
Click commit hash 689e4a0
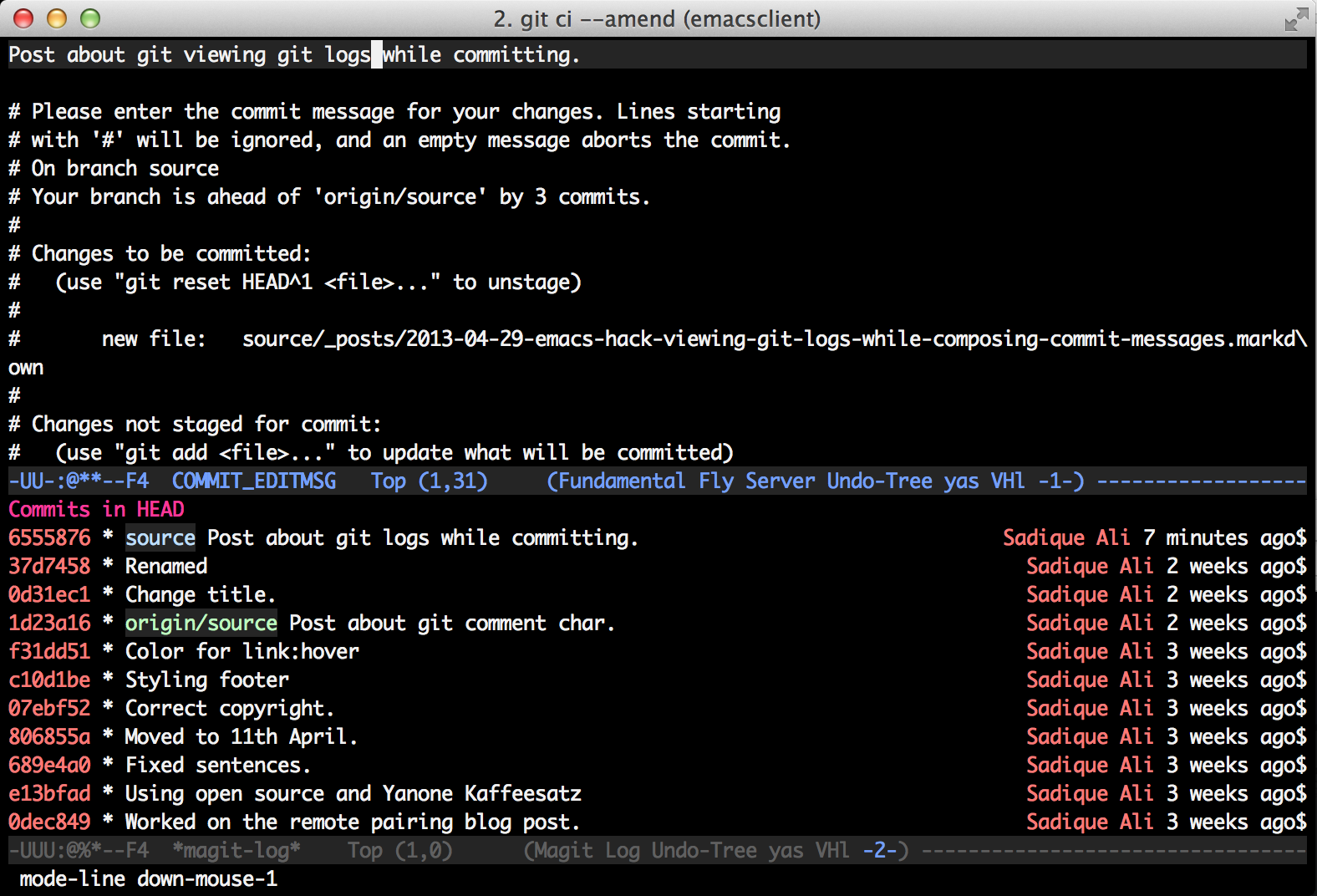click(49, 765)
